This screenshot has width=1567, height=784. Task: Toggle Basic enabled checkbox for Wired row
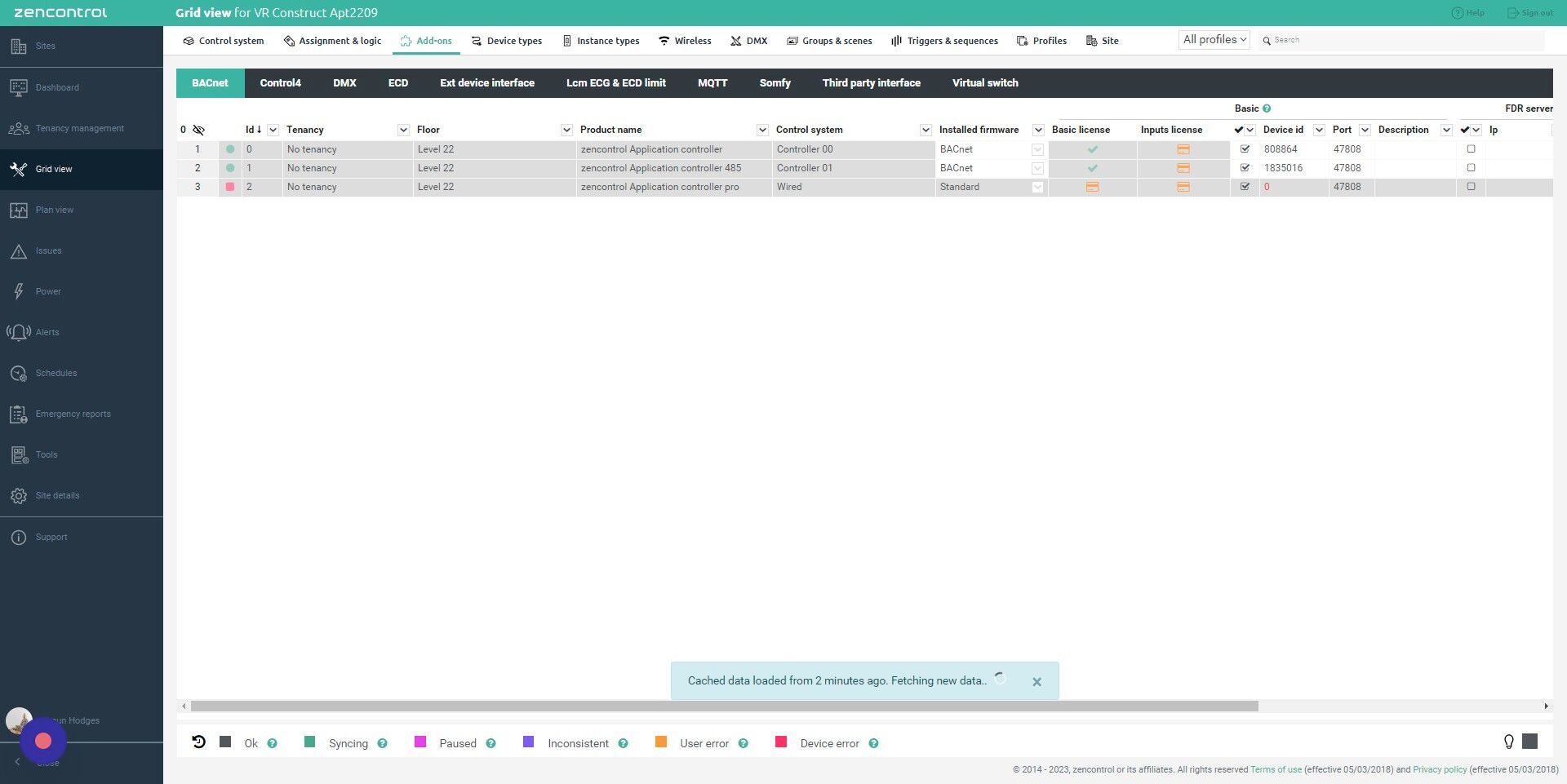click(1245, 187)
